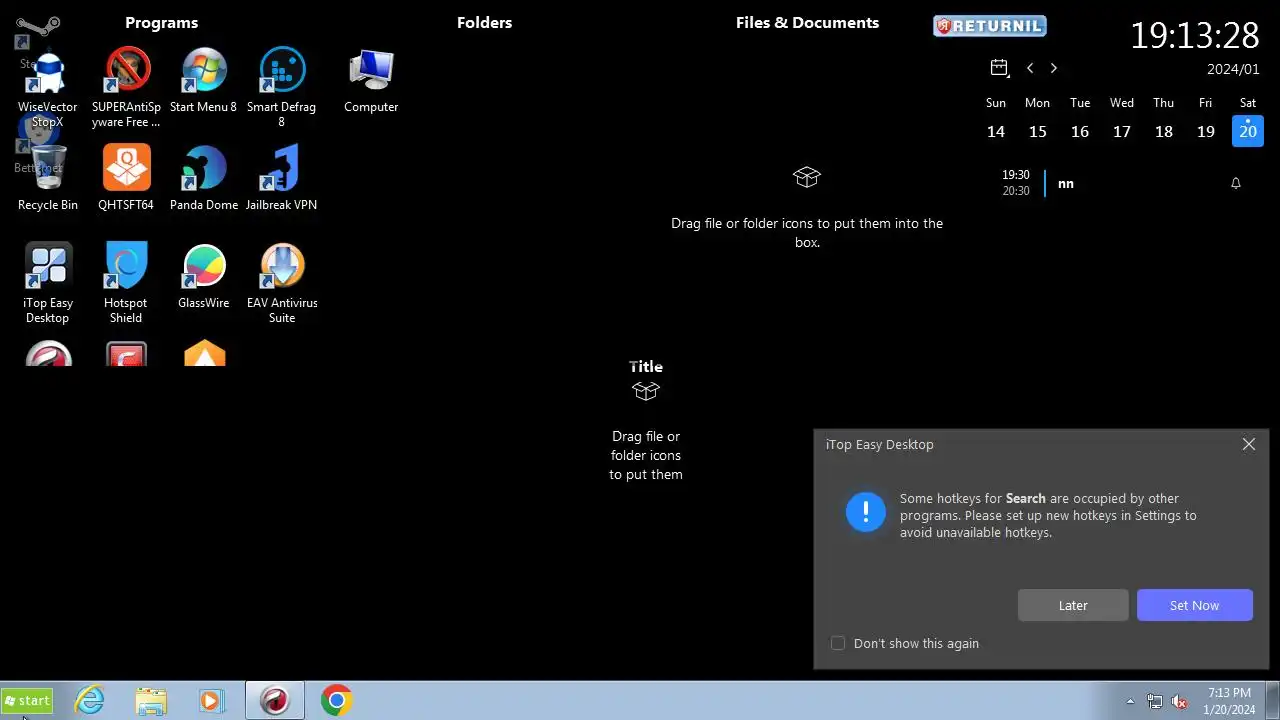Screen dimensions: 1280x720
Task: Go to previous week in calendar
Action: coord(1030,68)
